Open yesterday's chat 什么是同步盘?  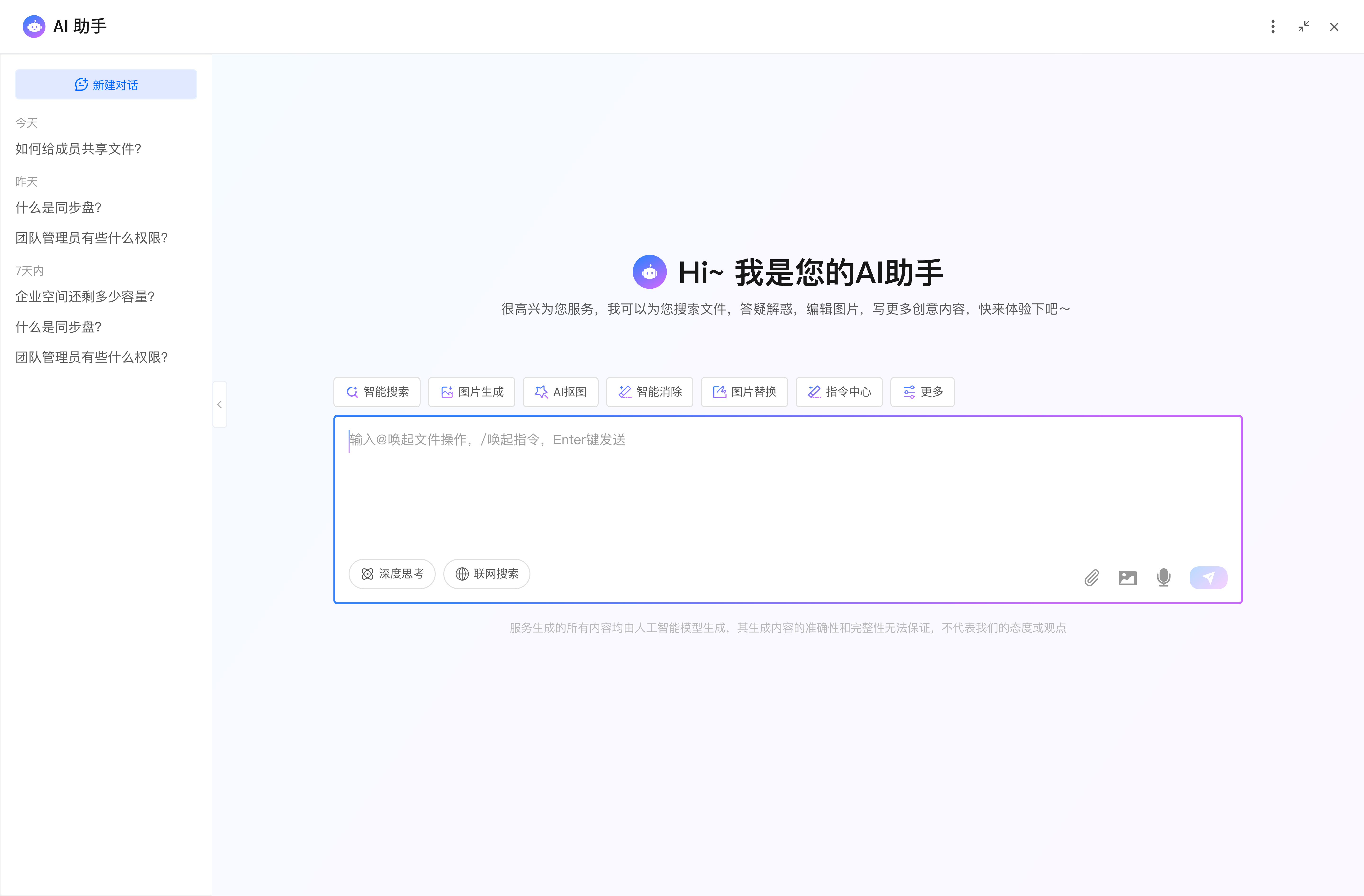pos(58,207)
